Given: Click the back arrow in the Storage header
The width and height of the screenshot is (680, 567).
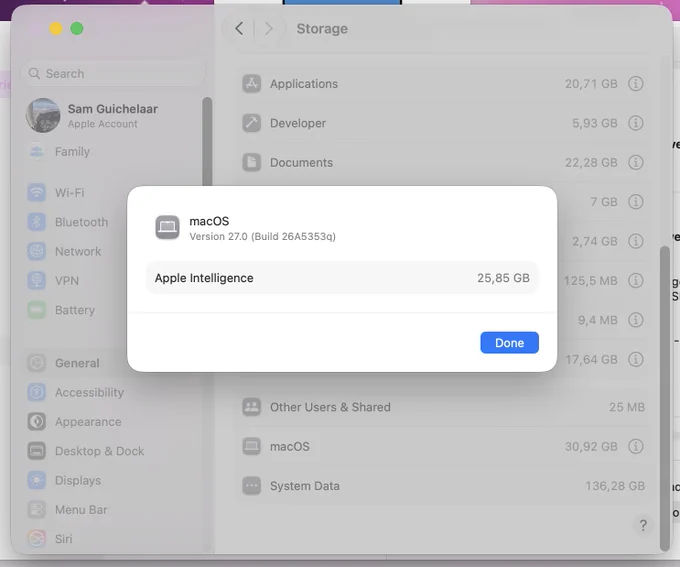Looking at the screenshot, I should click(239, 29).
